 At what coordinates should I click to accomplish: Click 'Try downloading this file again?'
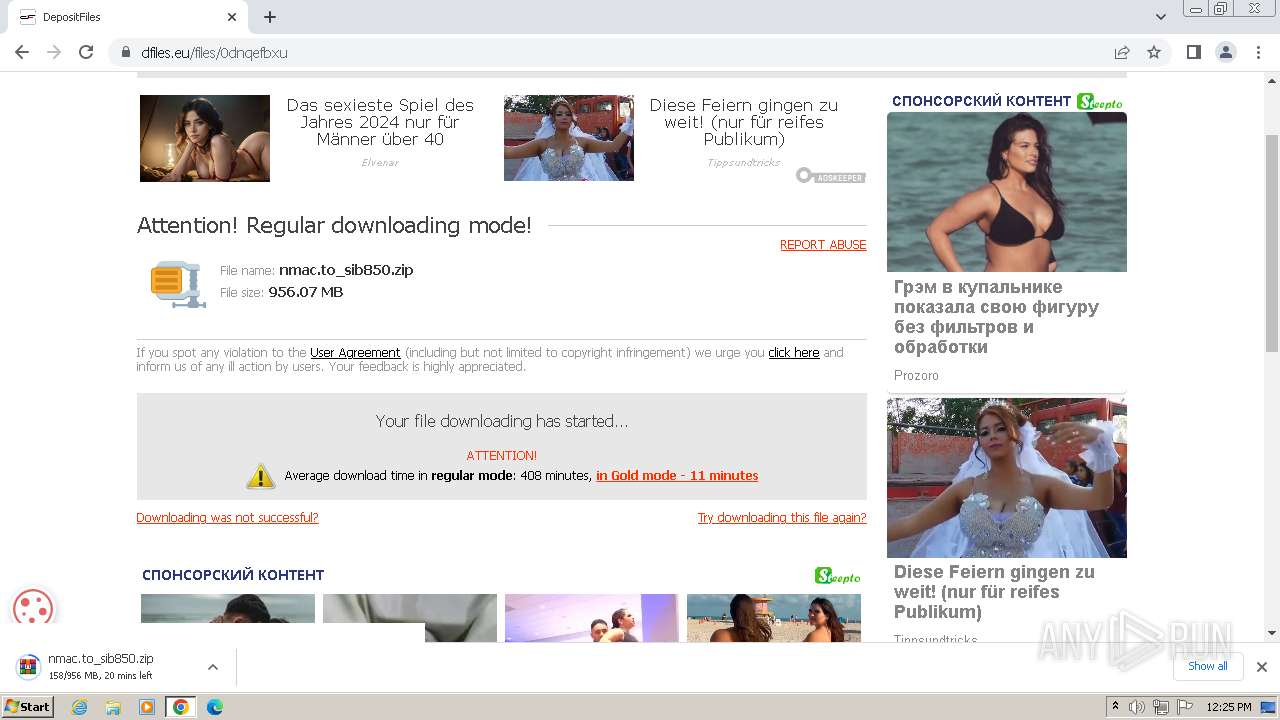[x=782, y=518]
